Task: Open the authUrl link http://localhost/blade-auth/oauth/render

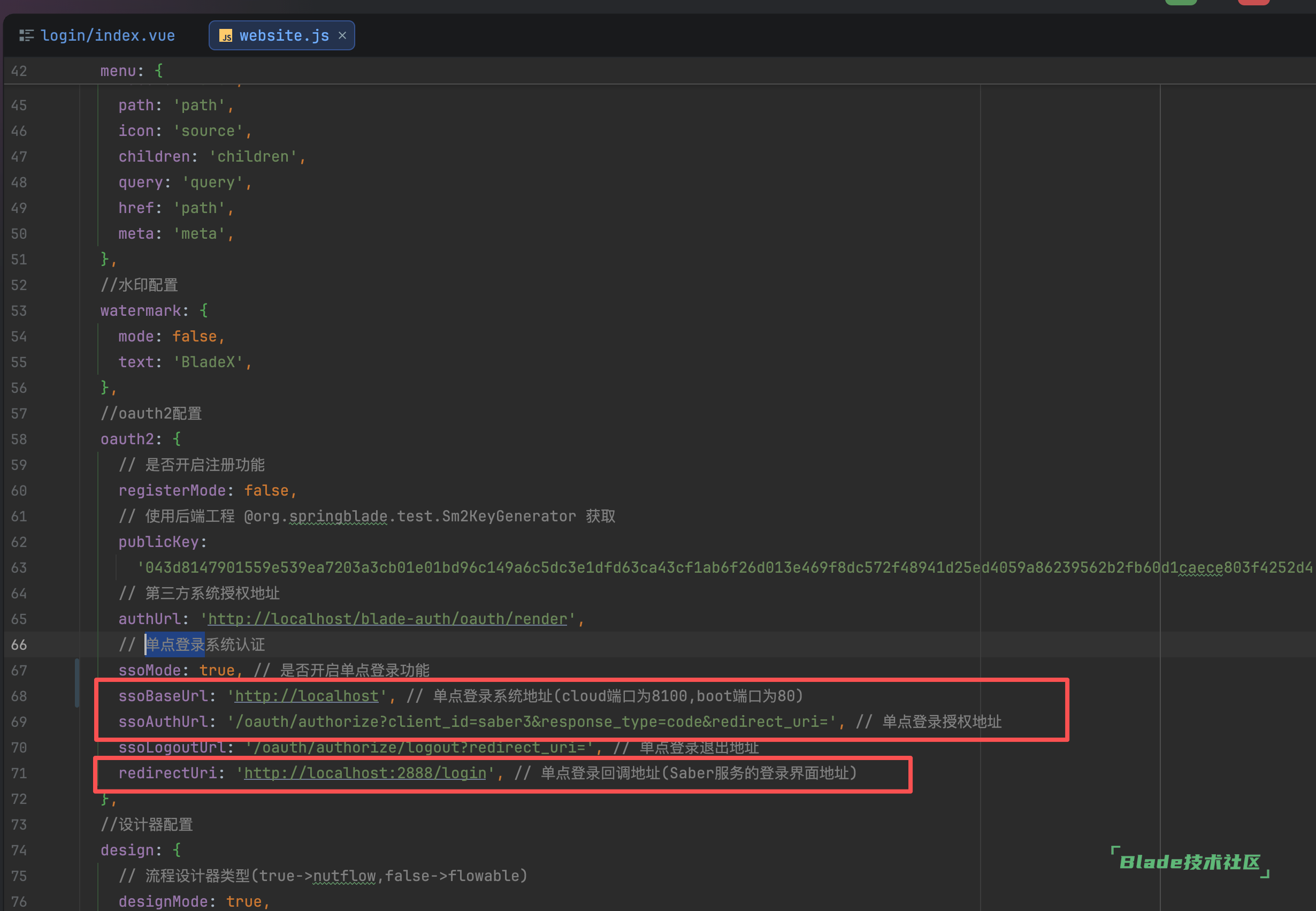Action: [388, 619]
